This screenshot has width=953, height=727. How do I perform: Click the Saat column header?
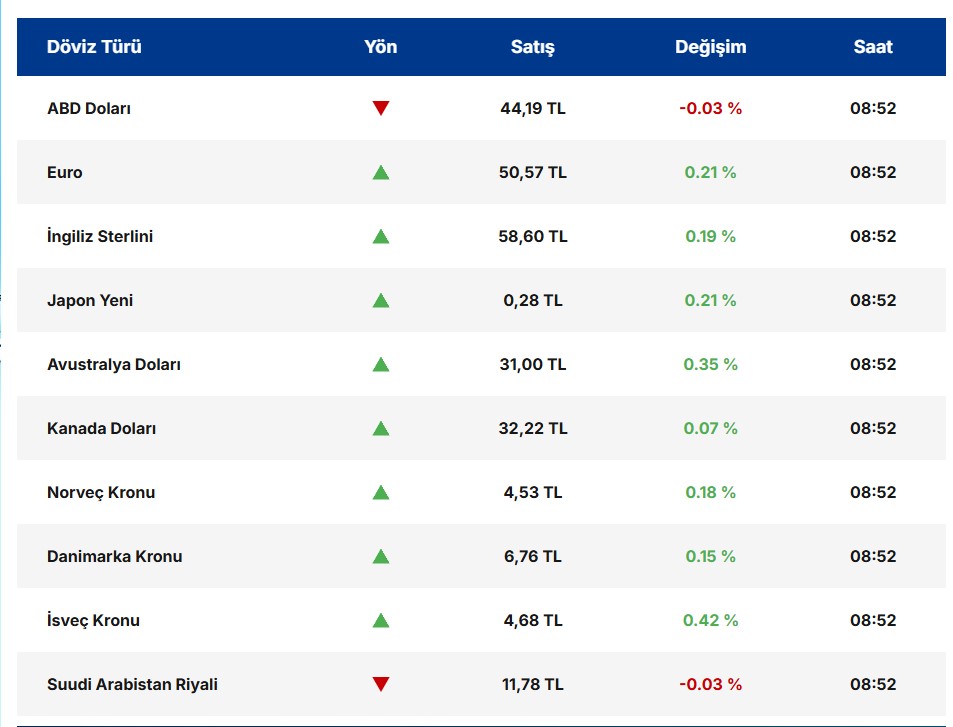tap(872, 47)
